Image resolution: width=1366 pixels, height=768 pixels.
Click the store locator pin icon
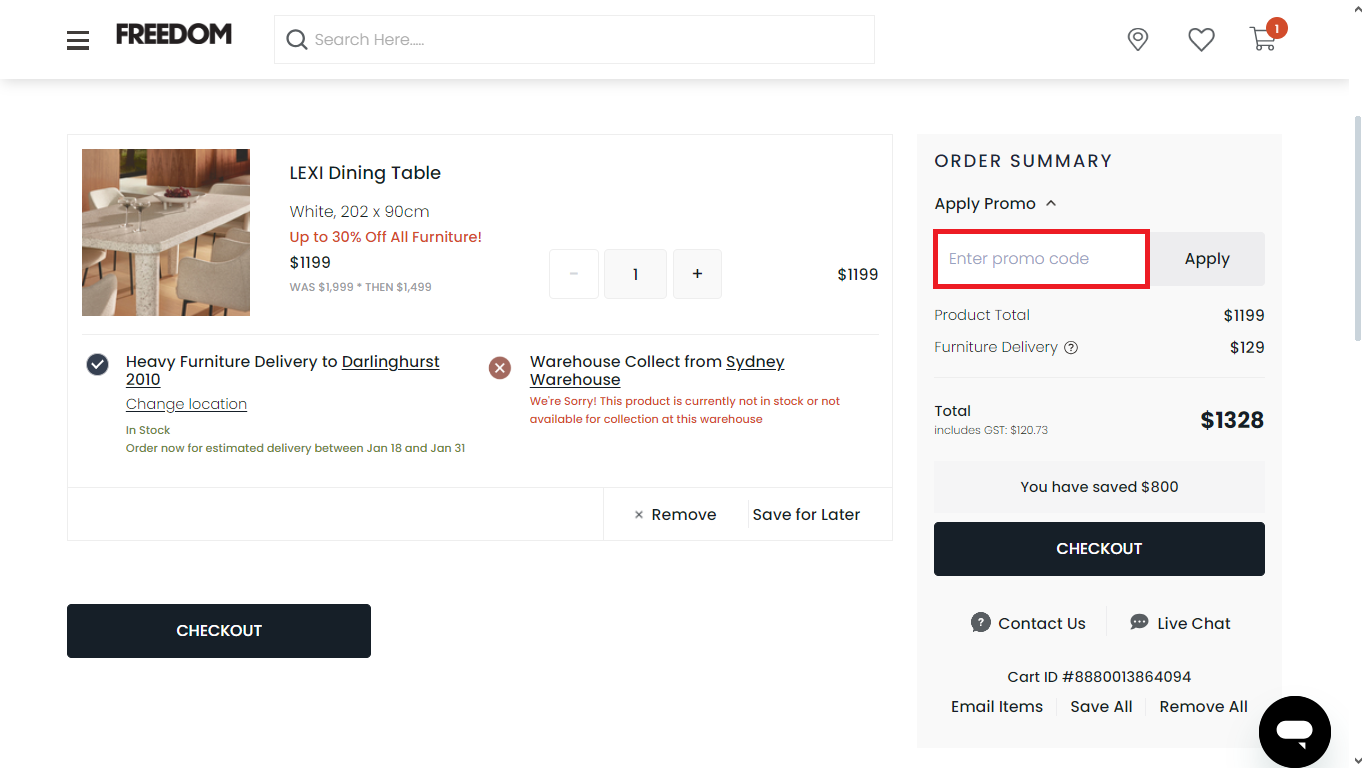pos(1137,39)
